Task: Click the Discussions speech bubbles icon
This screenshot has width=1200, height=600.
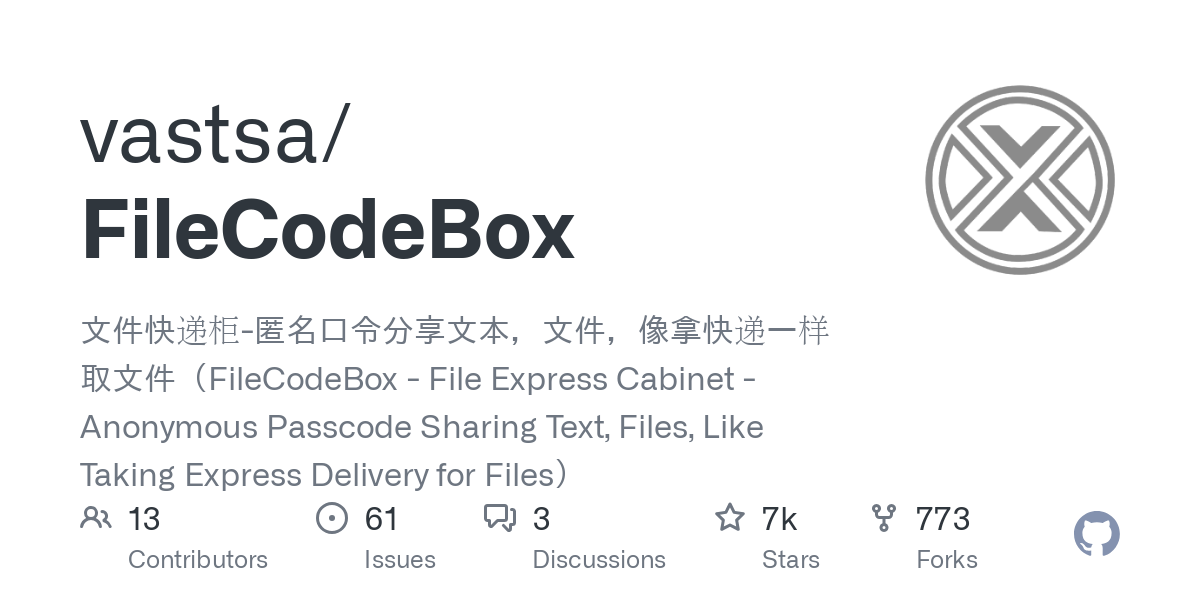Action: pyautogui.click(x=500, y=518)
